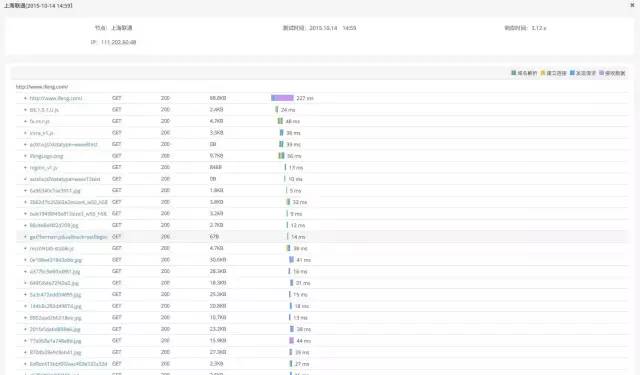Click the blue legend swatch

pyautogui.click(x=572, y=73)
